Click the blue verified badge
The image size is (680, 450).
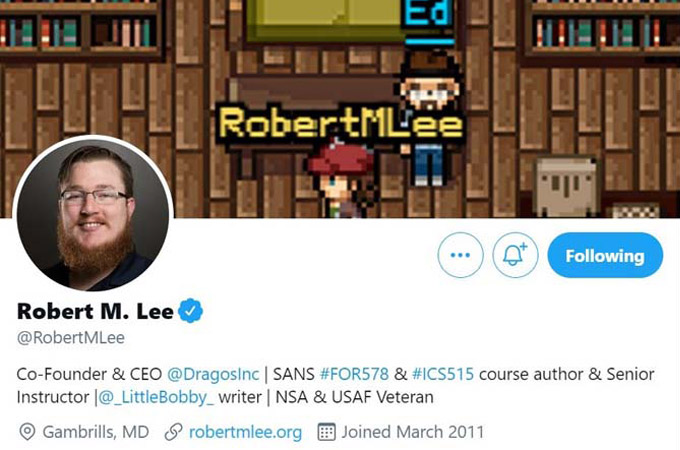tap(191, 311)
